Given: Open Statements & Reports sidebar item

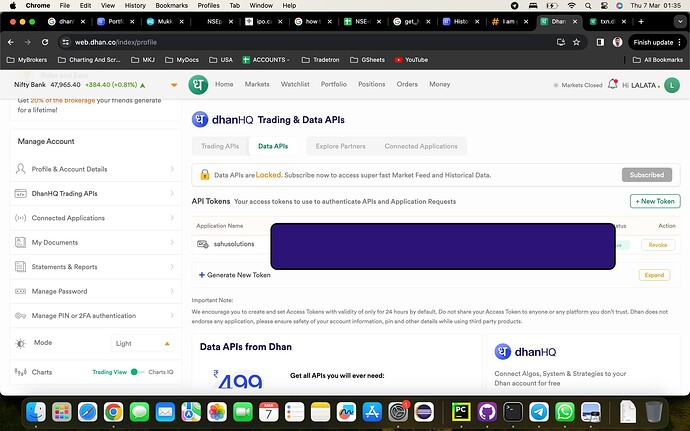Looking at the screenshot, I should pos(95,267).
